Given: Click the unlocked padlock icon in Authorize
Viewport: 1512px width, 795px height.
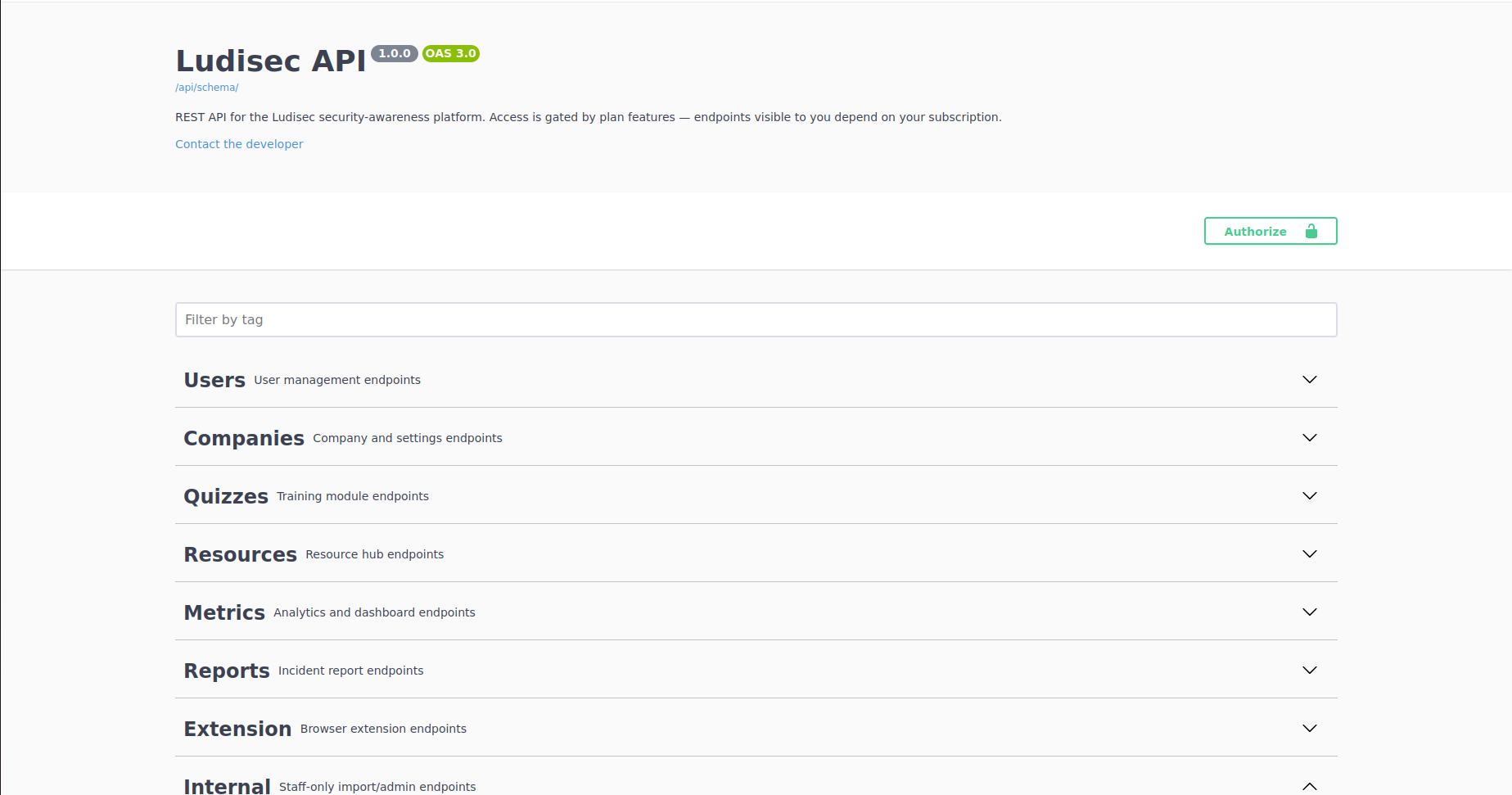Looking at the screenshot, I should pos(1311,231).
